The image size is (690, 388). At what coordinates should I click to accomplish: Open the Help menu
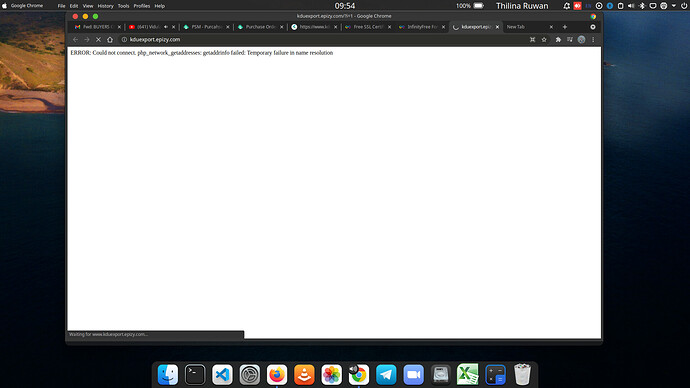click(160, 6)
